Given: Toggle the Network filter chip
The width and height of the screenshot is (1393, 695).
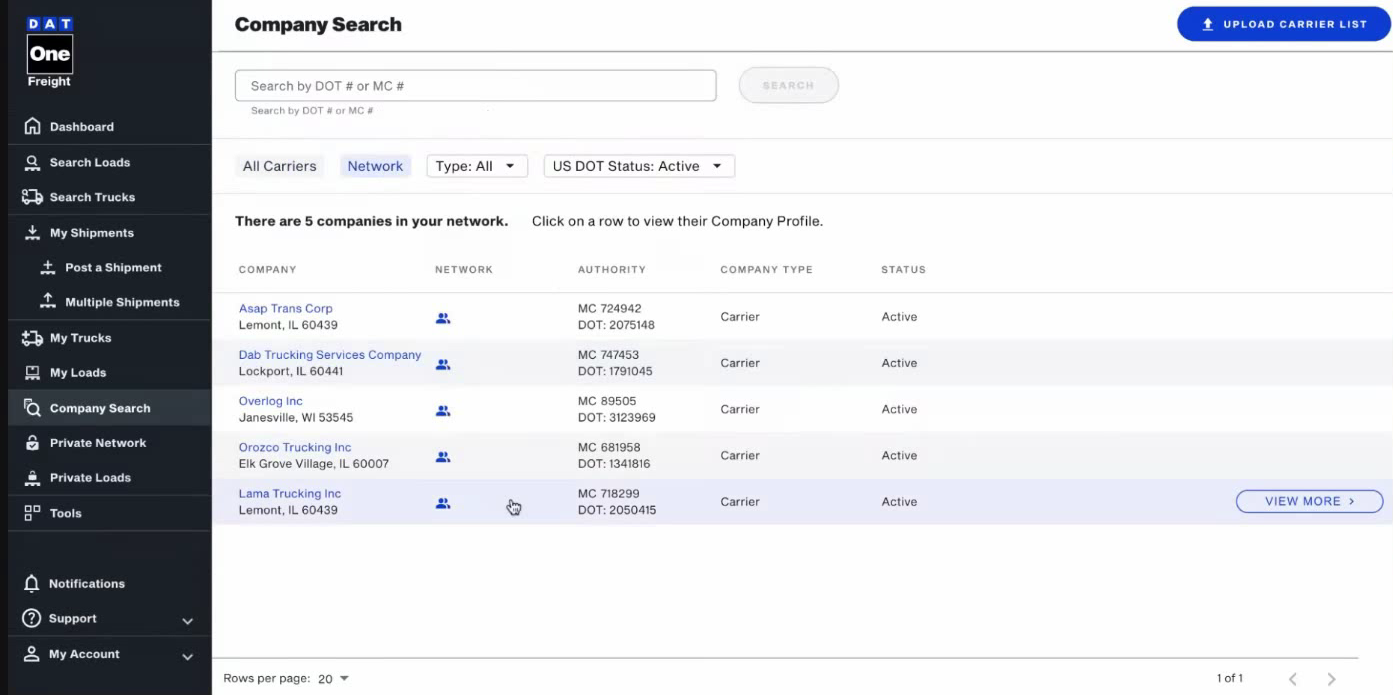Looking at the screenshot, I should [x=375, y=167].
